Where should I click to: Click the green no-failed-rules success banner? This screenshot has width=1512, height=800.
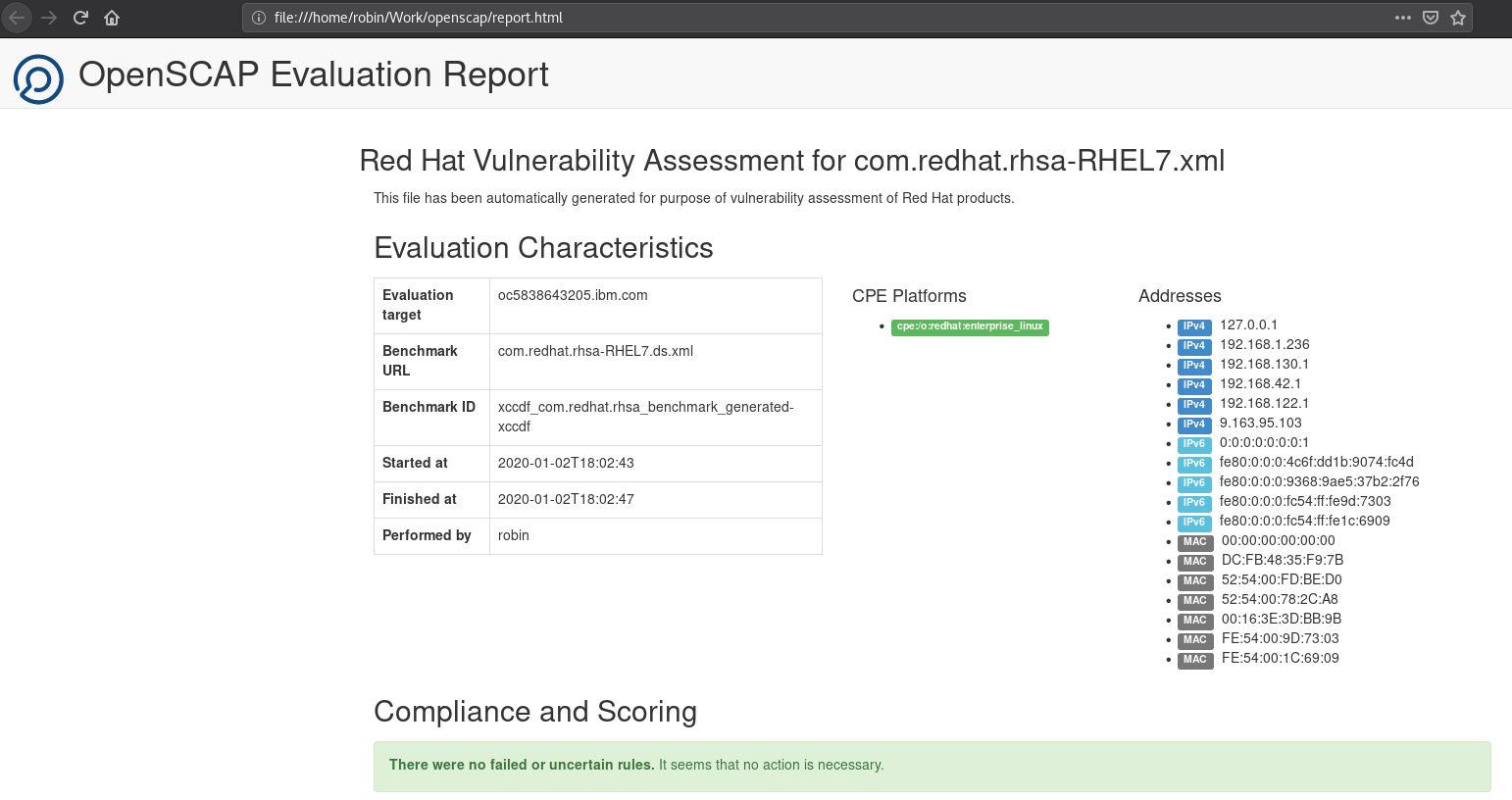(932, 765)
